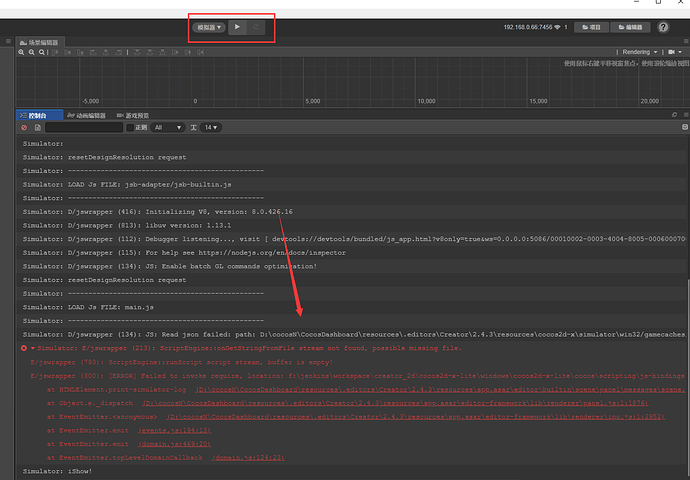The width and height of the screenshot is (690, 480).
Task: Open the 项目 project folder button
Action: (x=591, y=27)
